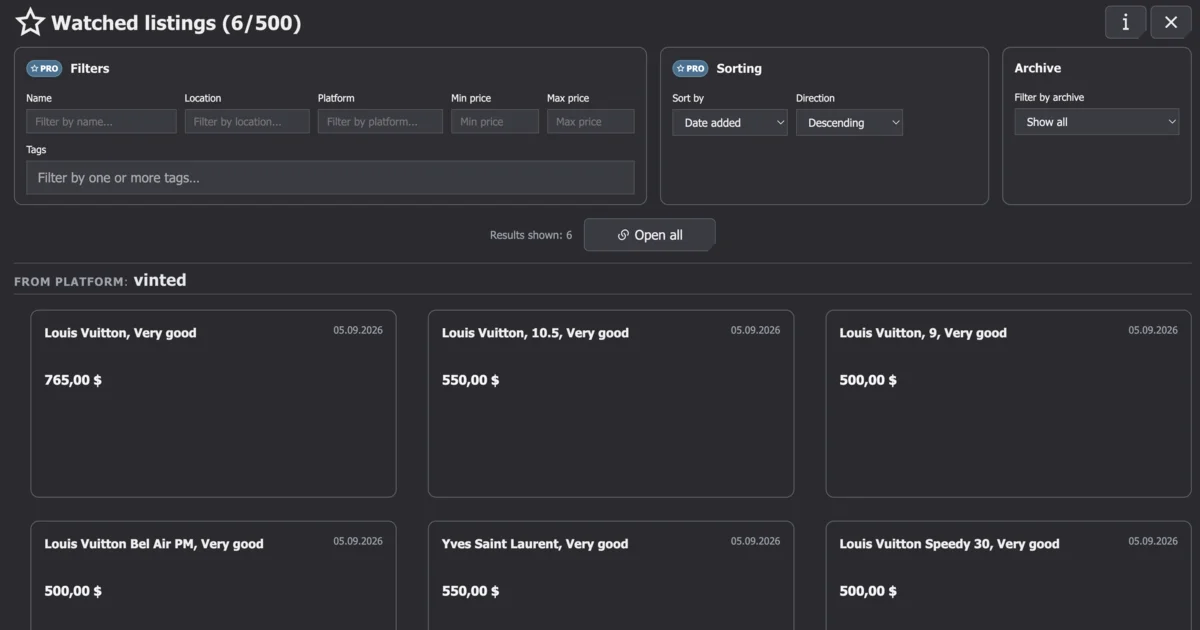Open the Louis Vuitton Speedy 30 listing

1009,575
